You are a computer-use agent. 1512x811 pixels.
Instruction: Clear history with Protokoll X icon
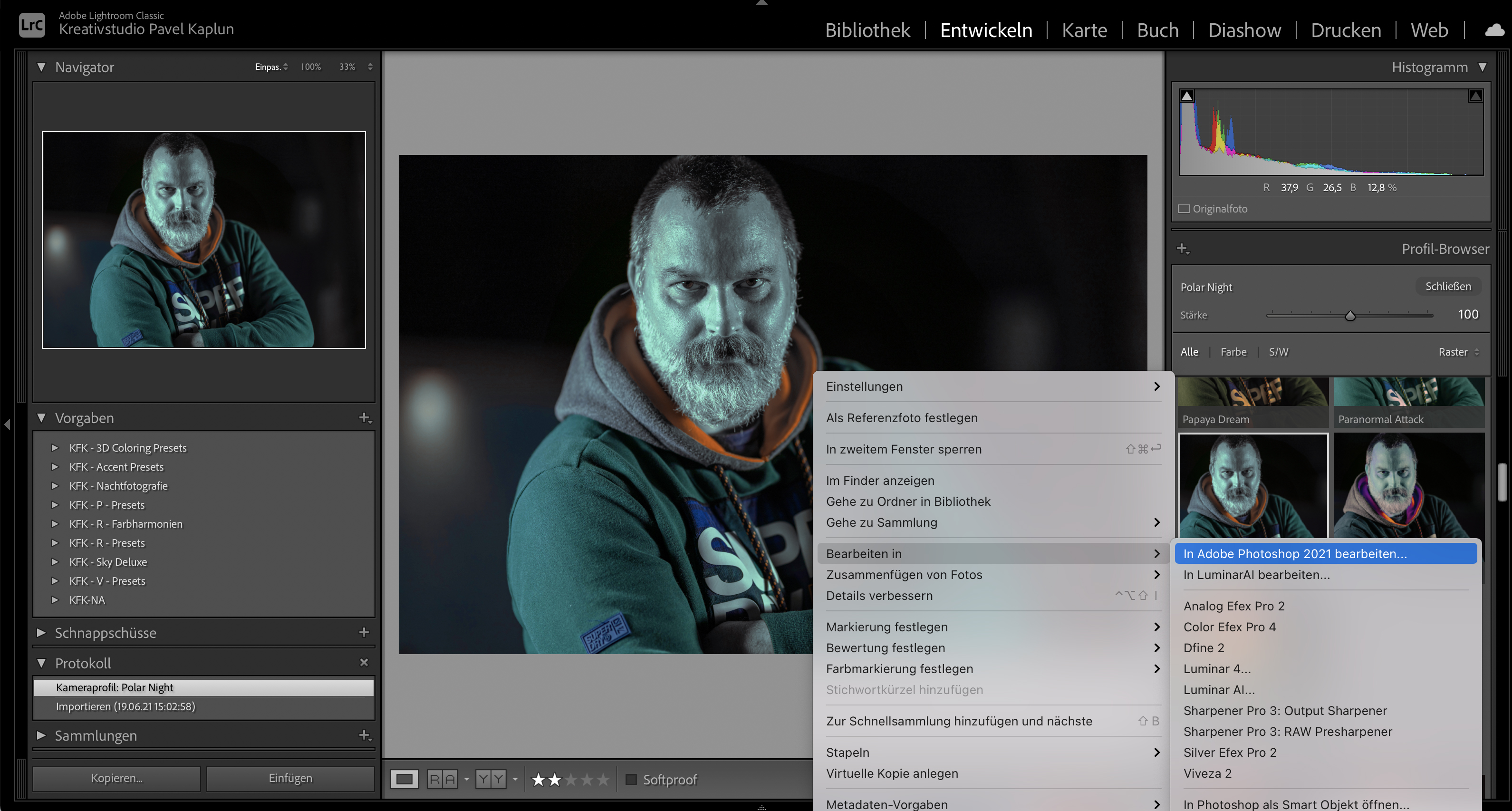364,663
